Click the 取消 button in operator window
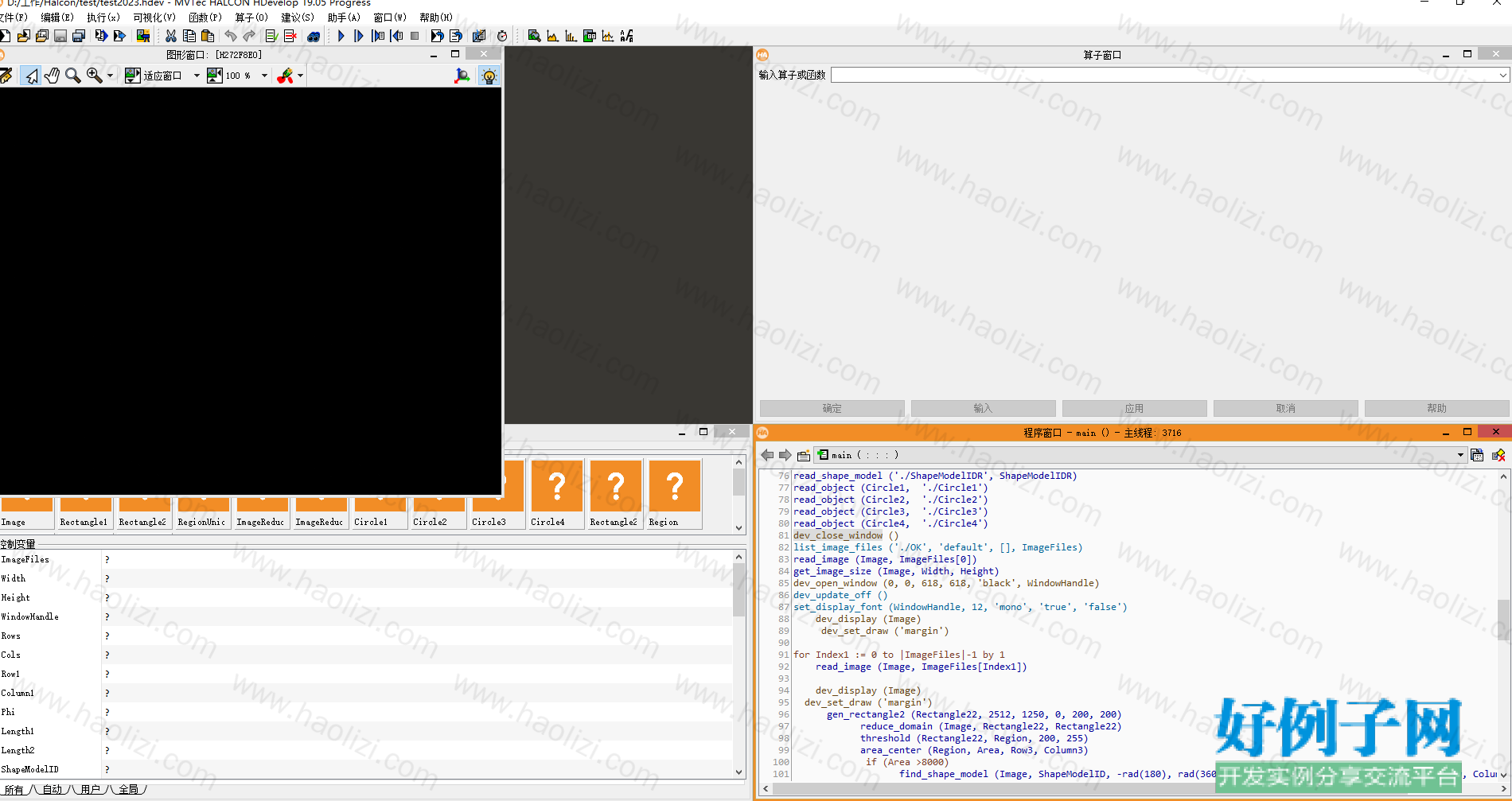This screenshot has height=801, width=1512. click(1286, 408)
